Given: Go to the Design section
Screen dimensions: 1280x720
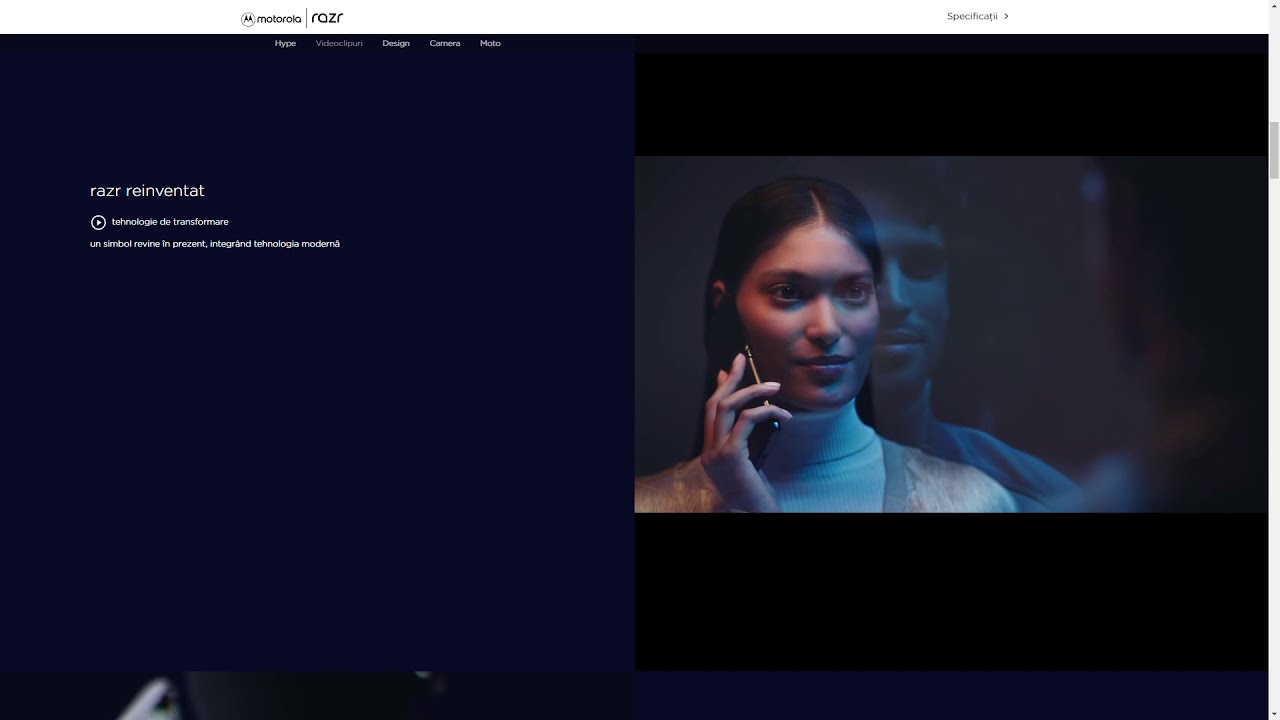Looking at the screenshot, I should pyautogui.click(x=396, y=43).
